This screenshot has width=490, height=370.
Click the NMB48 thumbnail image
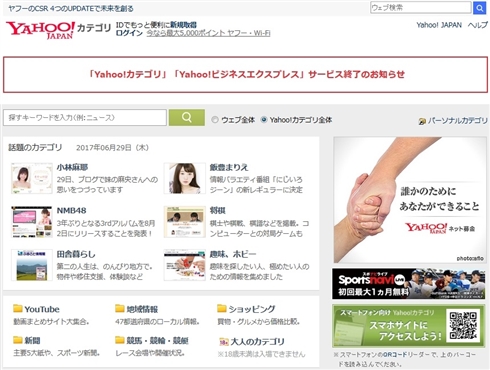tap(32, 222)
